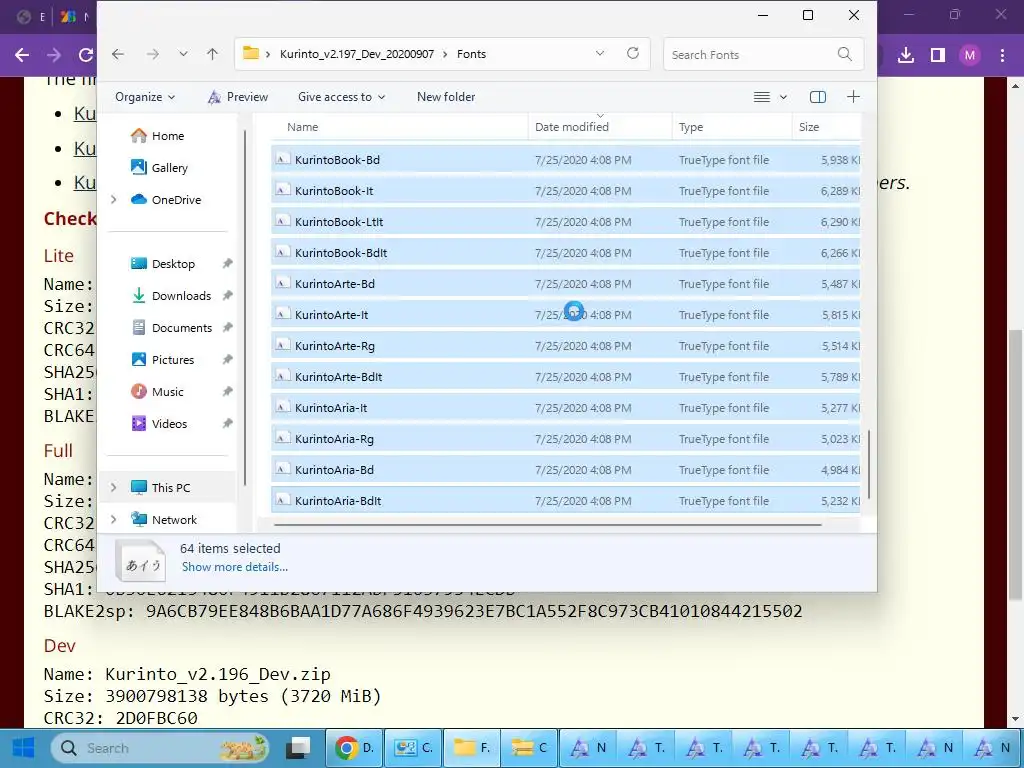1024x768 pixels.
Task: Sort files by Size column
Action: (x=827, y=127)
